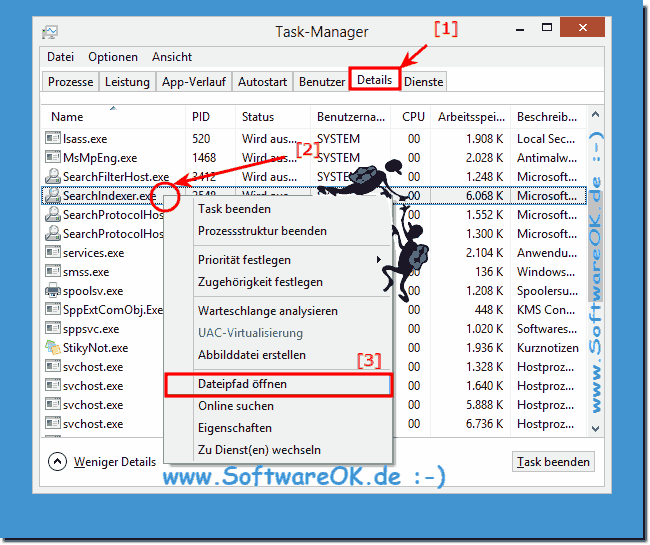Sort by the PID column header
650x545 pixels.
point(210,116)
